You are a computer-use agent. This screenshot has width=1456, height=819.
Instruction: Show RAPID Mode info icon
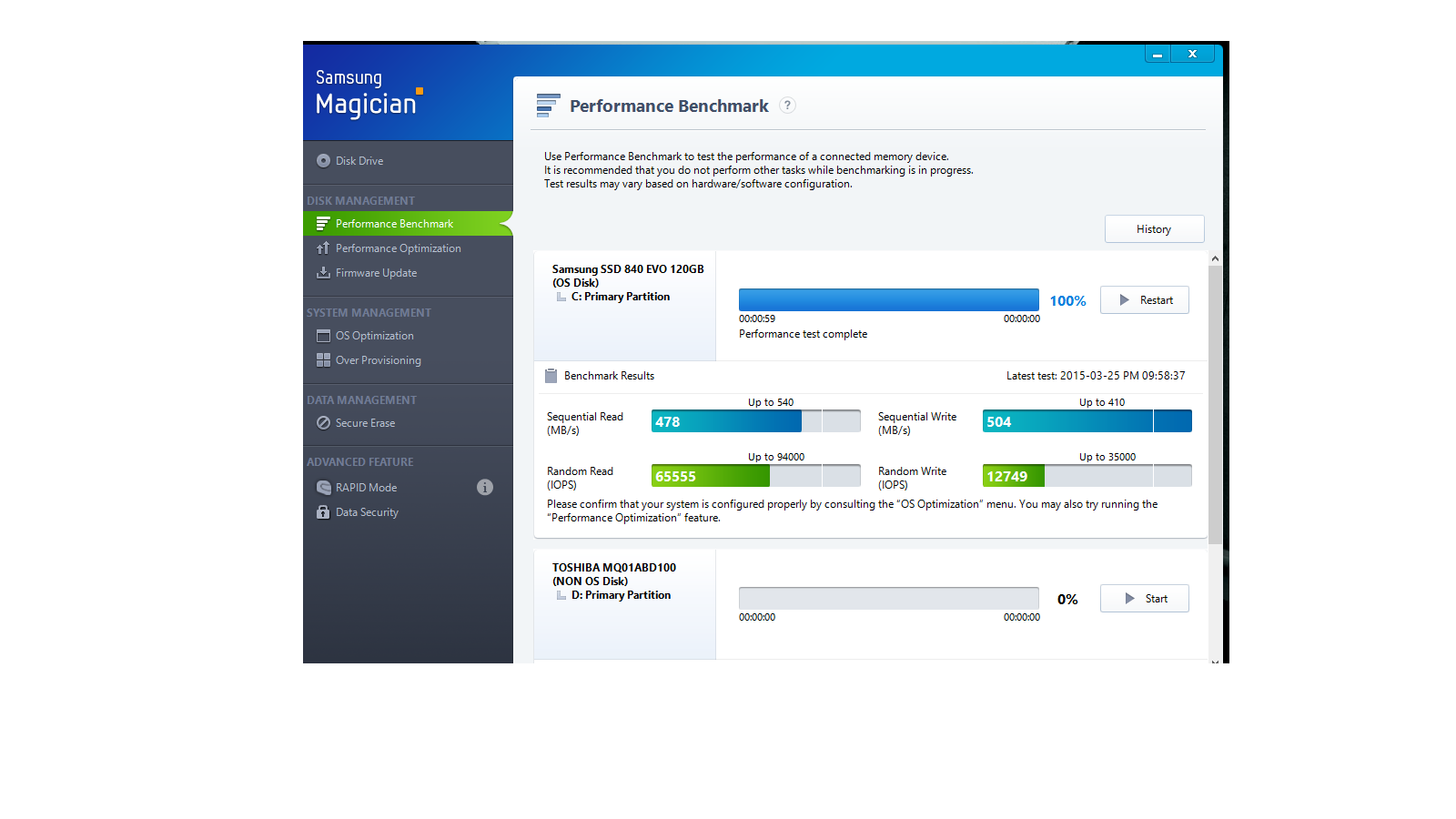click(485, 488)
